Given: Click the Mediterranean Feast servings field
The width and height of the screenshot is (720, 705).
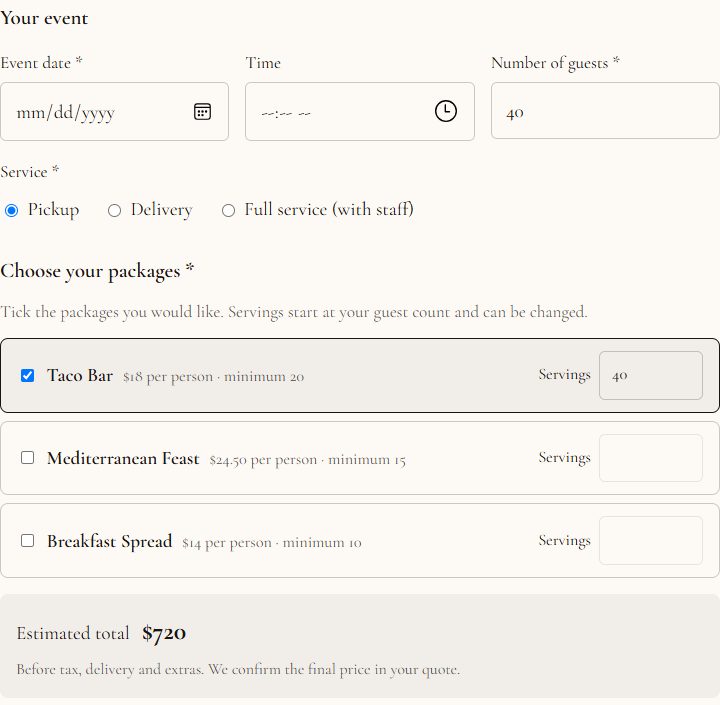Looking at the screenshot, I should point(651,458).
